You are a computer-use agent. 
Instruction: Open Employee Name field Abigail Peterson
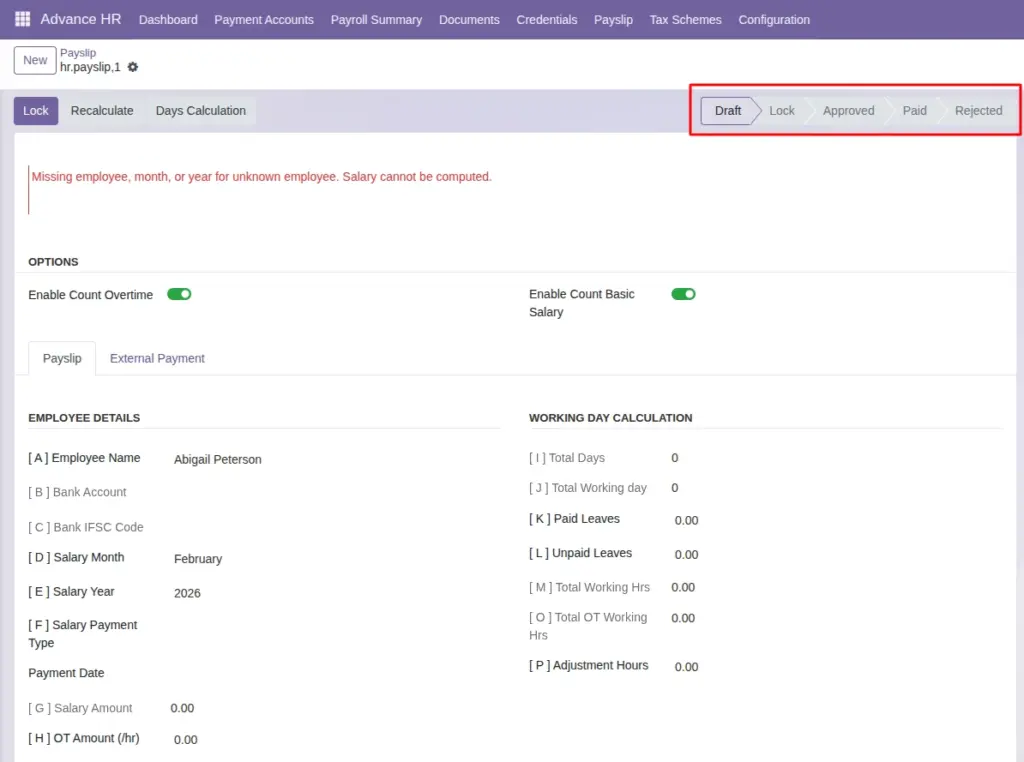coord(217,460)
